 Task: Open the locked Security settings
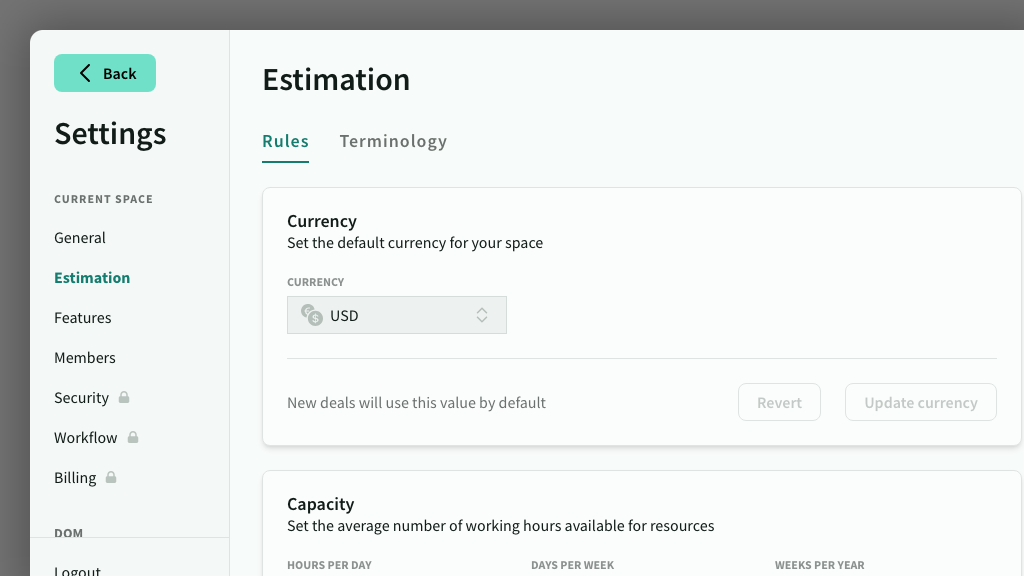coord(81,397)
